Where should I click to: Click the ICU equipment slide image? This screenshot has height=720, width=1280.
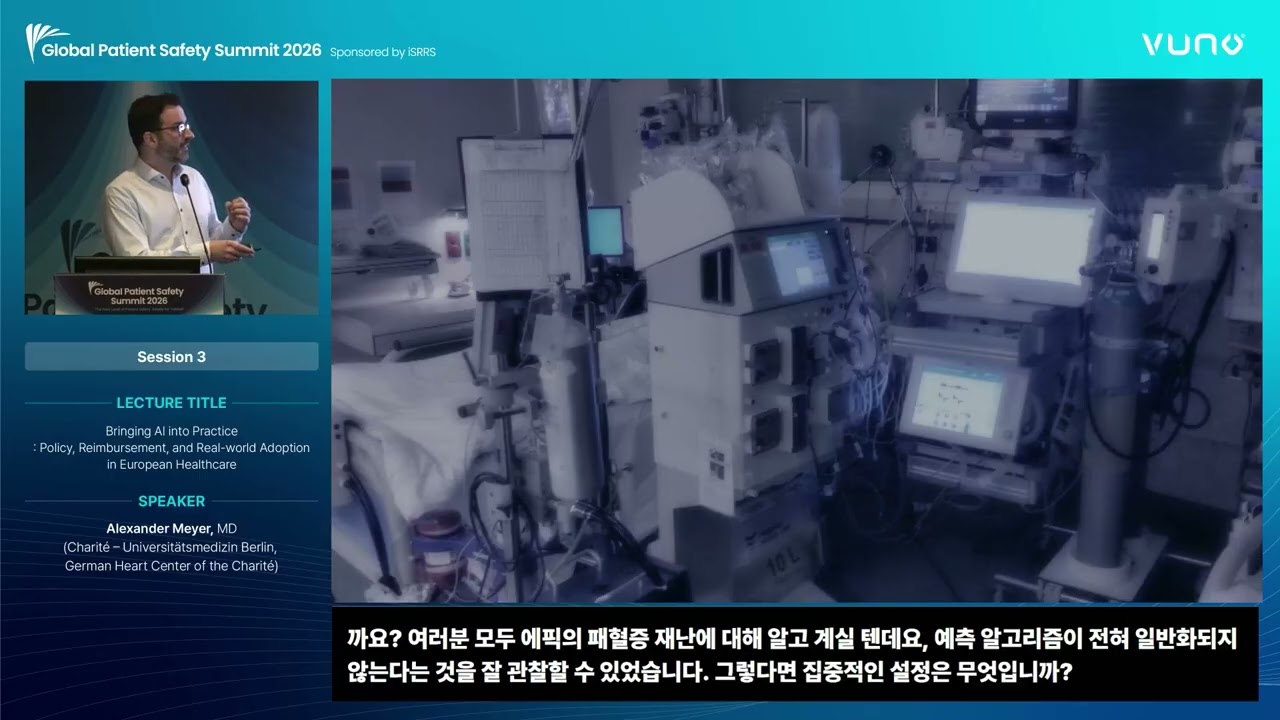coord(795,340)
